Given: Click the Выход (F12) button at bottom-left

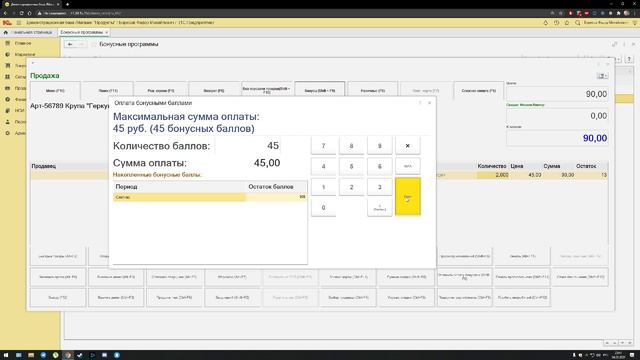Looking at the screenshot, I should click(x=58, y=298).
